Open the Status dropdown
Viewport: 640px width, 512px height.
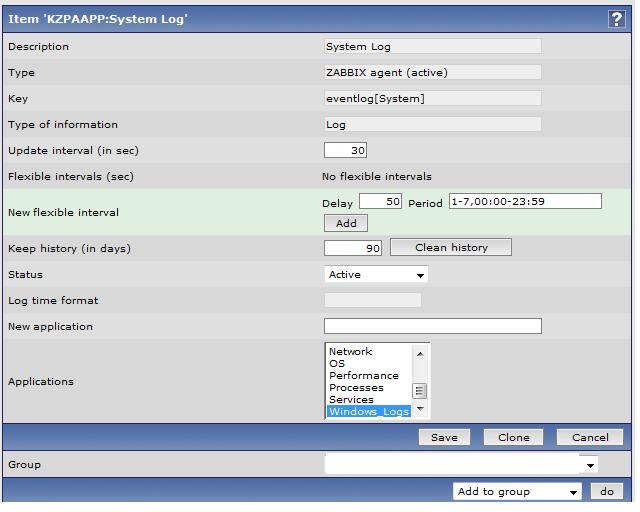coord(377,275)
